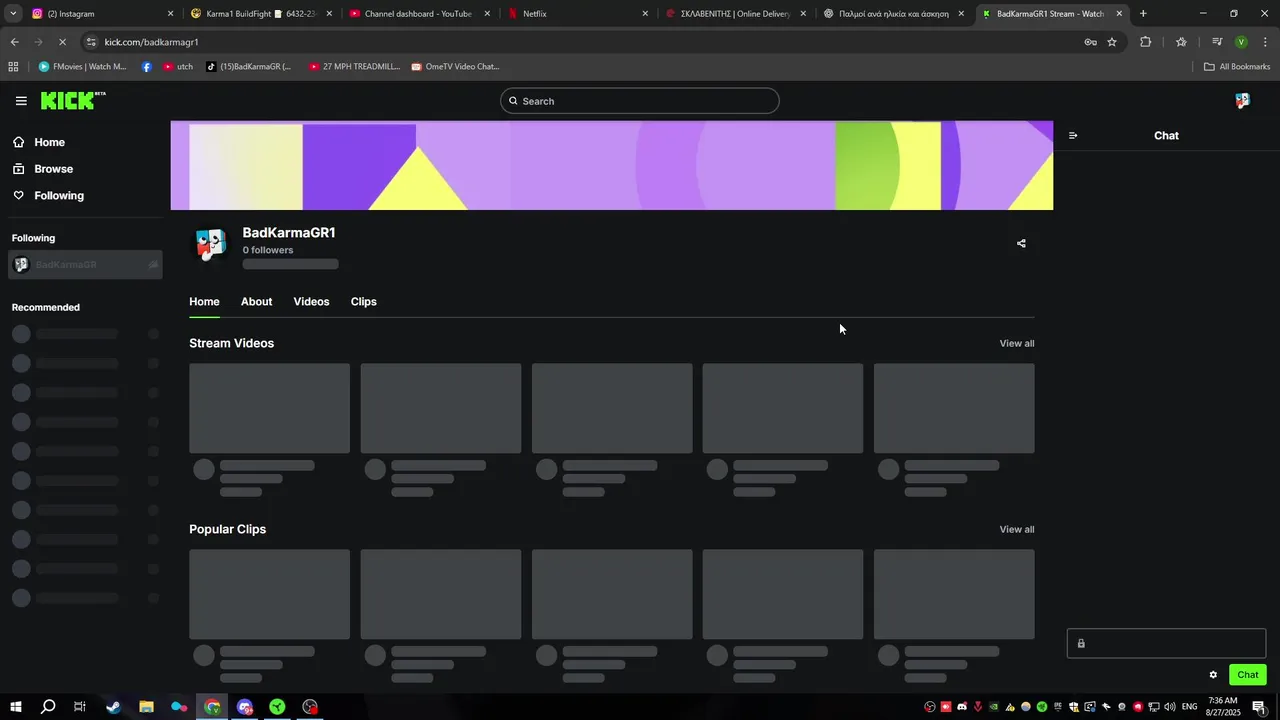1280x720 pixels.
Task: Open Windows taskbar search
Action: 48,707
